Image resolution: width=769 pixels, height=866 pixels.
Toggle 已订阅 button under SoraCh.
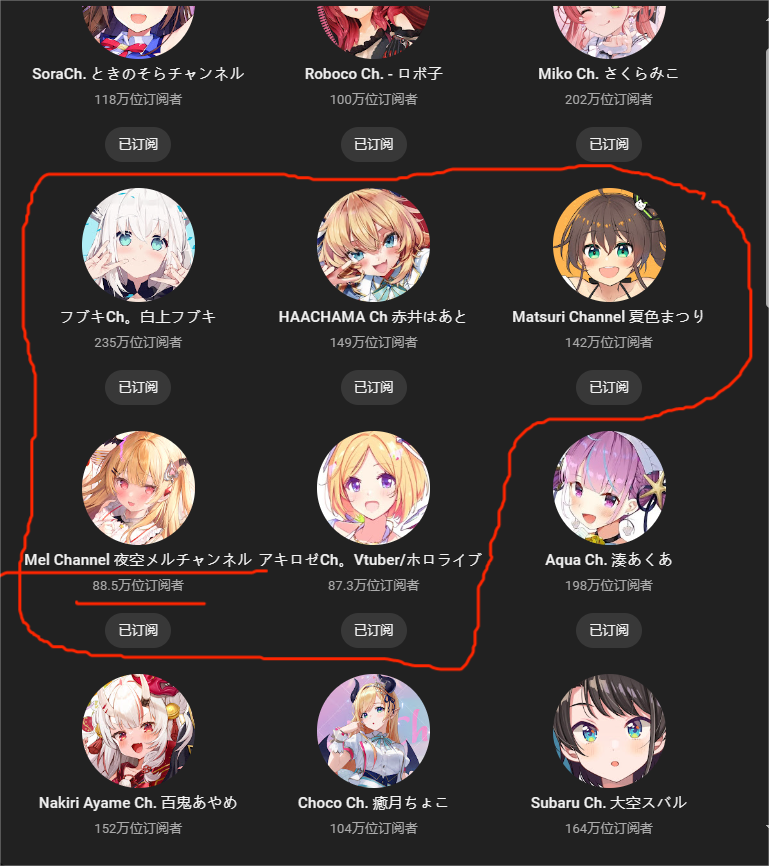coord(138,144)
